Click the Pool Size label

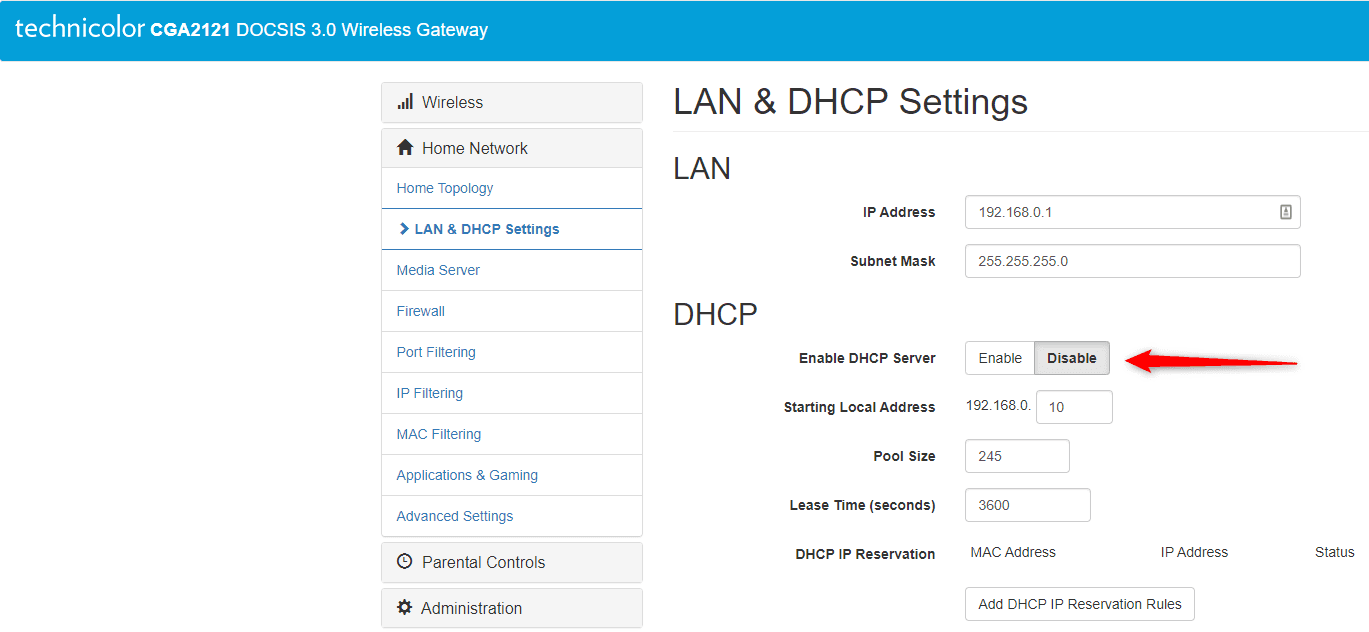pos(904,456)
